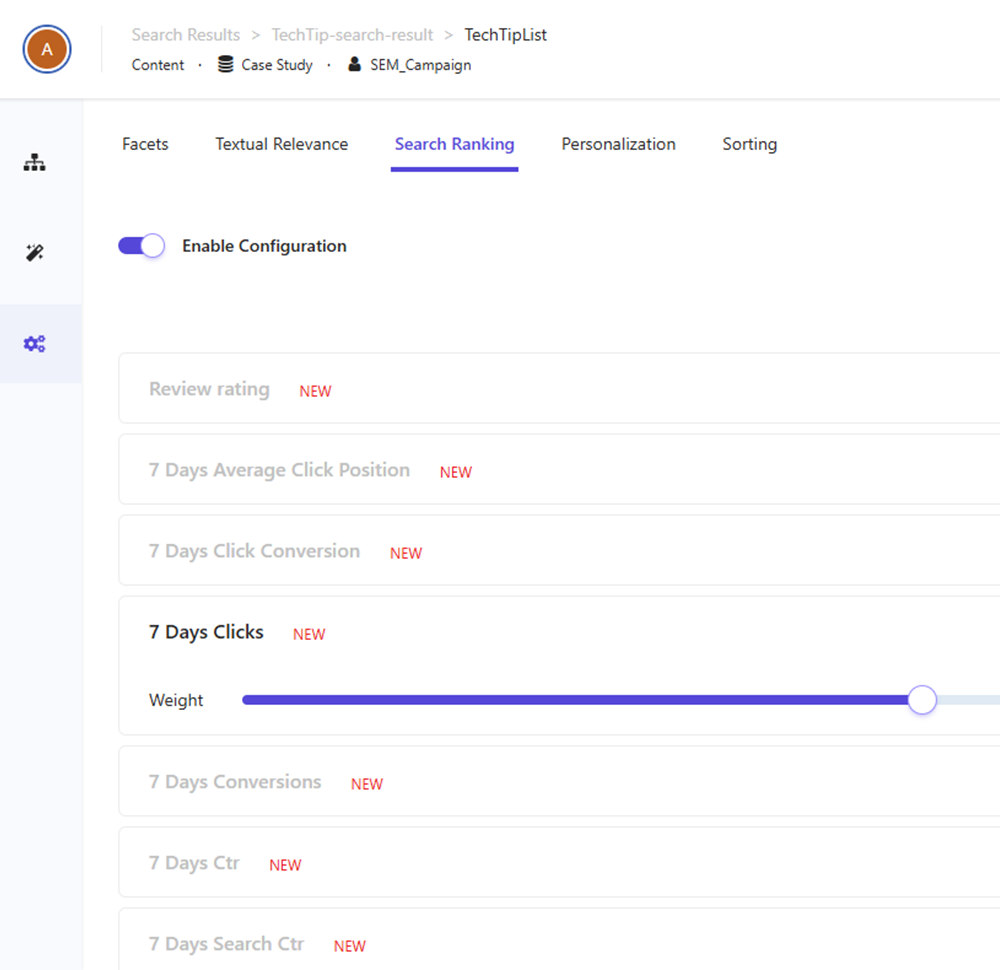The height and width of the screenshot is (970, 1000).
Task: Expand the 7 Days Search Ctr panel
Action: [x=559, y=941]
